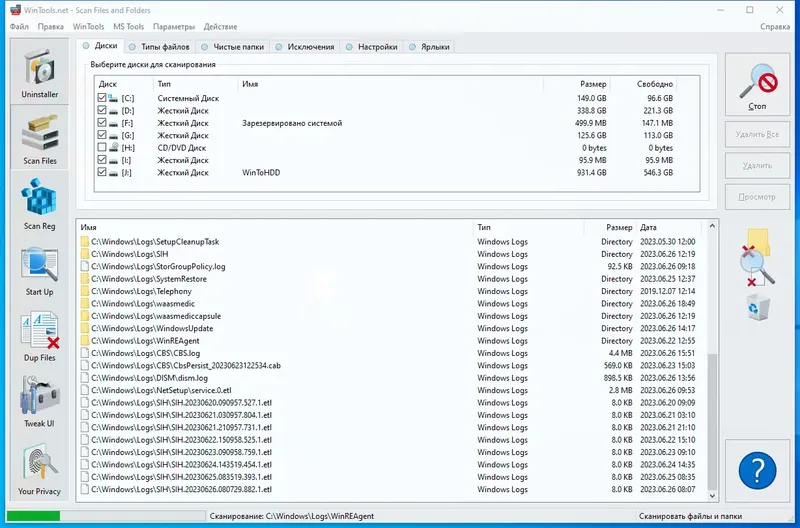Sort drives by the Размер column header
Image resolution: width=800 pixels, height=528 pixels.
point(577,84)
